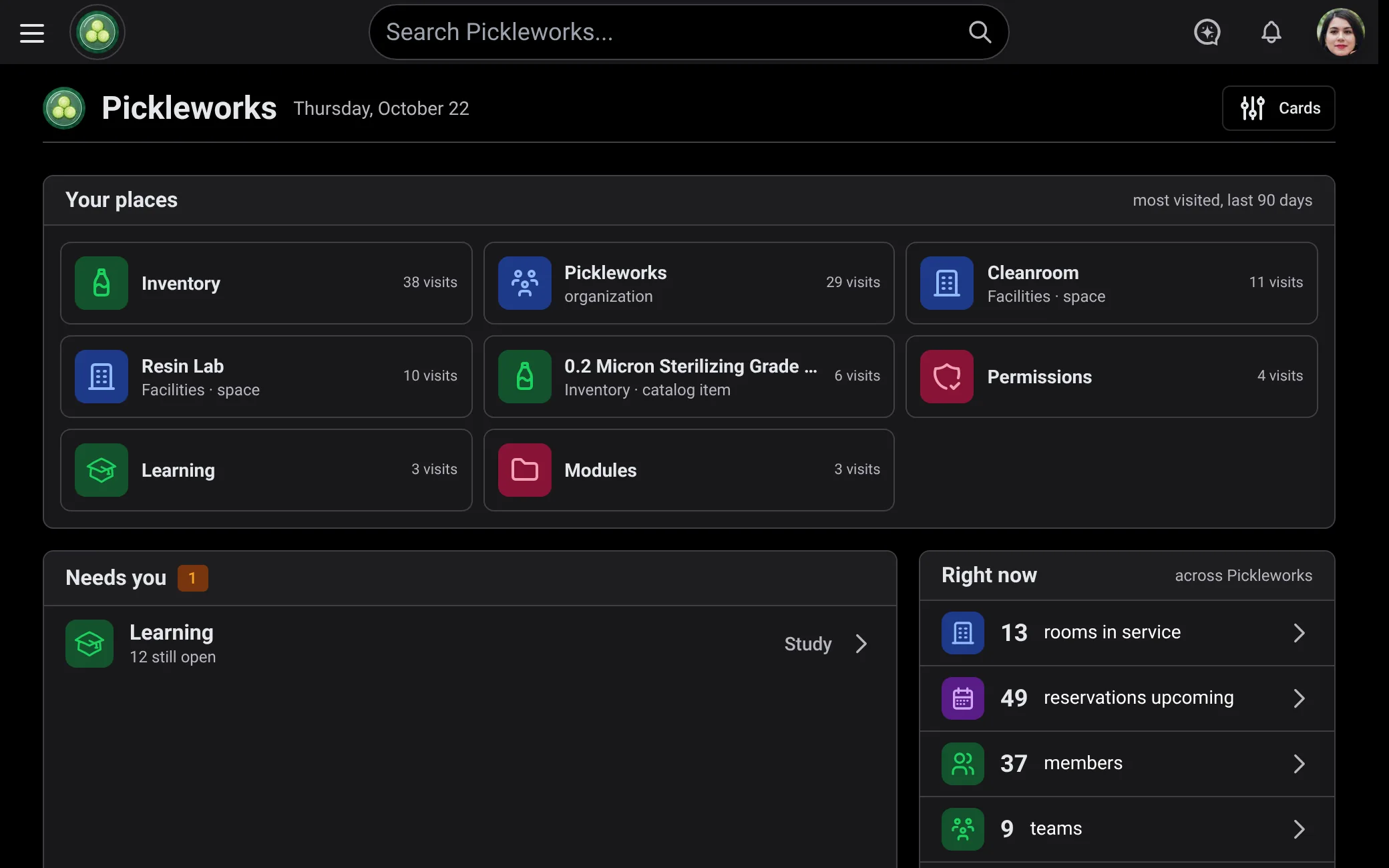Image resolution: width=1389 pixels, height=868 pixels.
Task: Click the Cleanroom building icon
Action: pyautogui.click(x=947, y=283)
